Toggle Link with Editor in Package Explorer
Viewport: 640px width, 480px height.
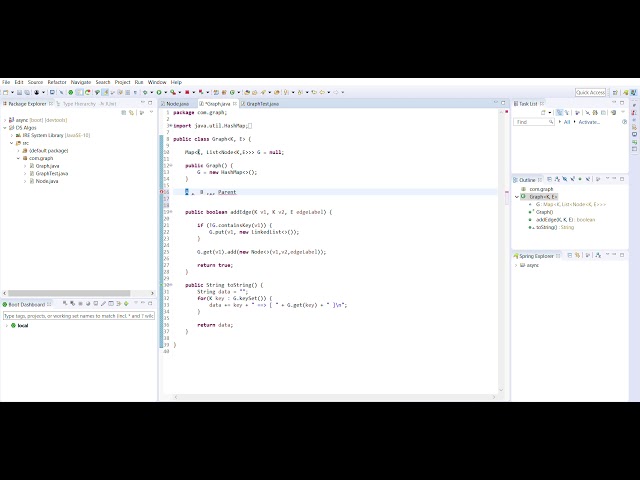(x=131, y=112)
